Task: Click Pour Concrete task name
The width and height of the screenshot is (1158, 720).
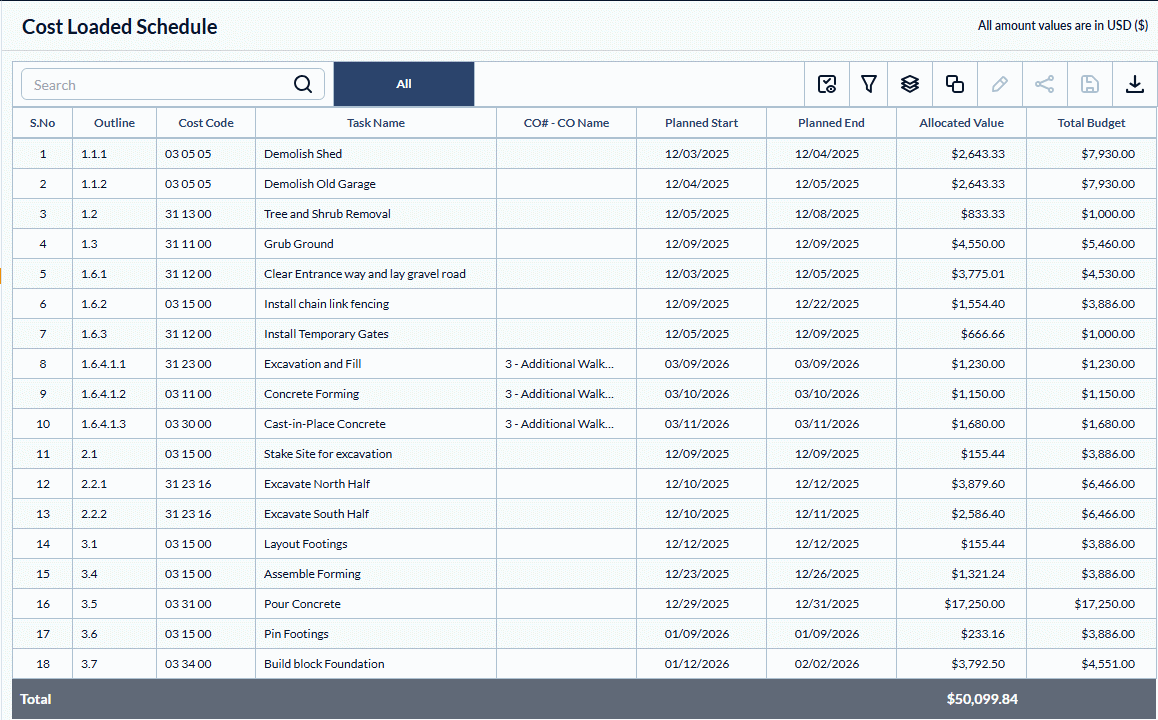Action: click(302, 604)
